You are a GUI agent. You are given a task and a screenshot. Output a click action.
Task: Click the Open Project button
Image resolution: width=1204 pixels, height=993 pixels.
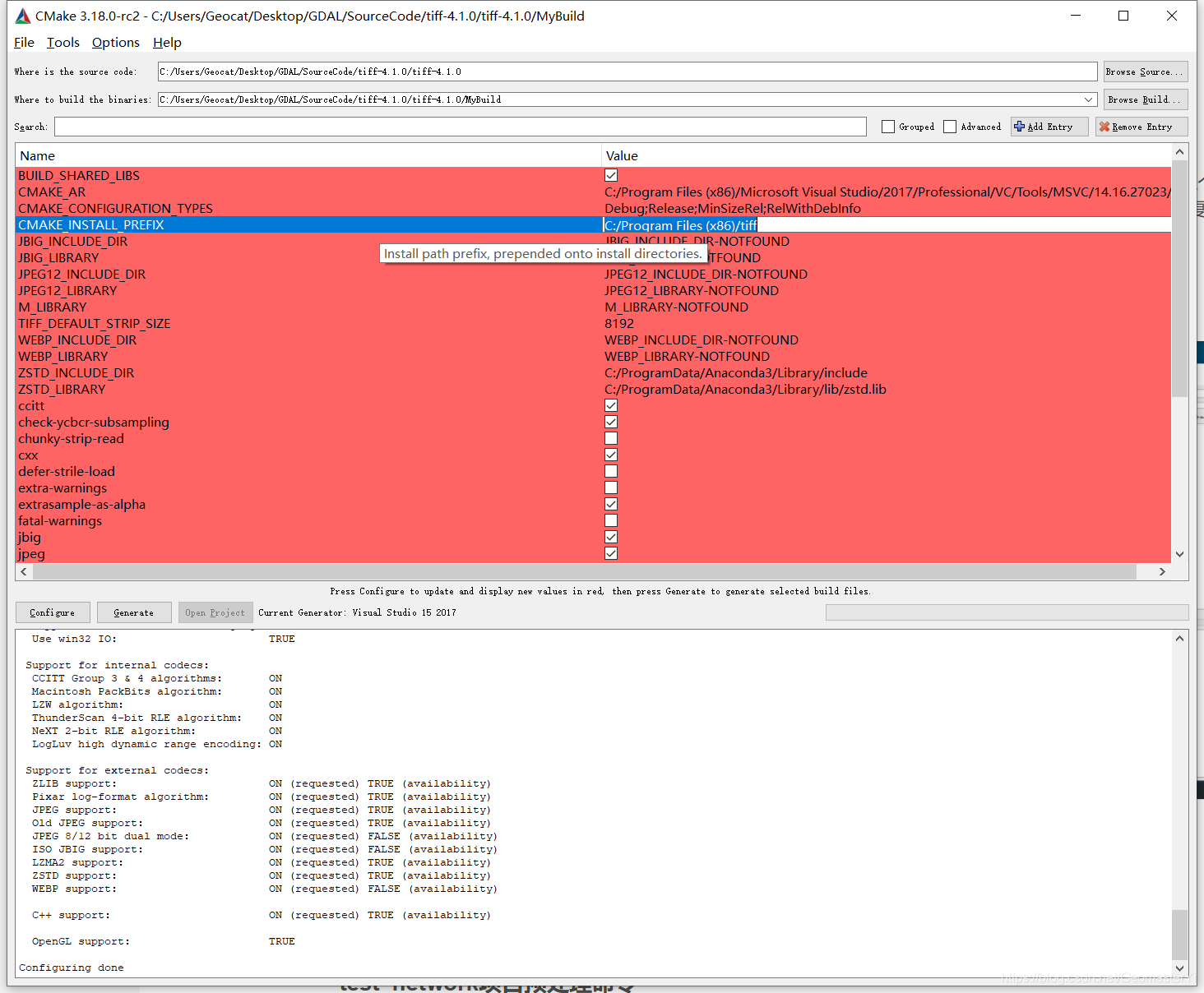(x=215, y=612)
